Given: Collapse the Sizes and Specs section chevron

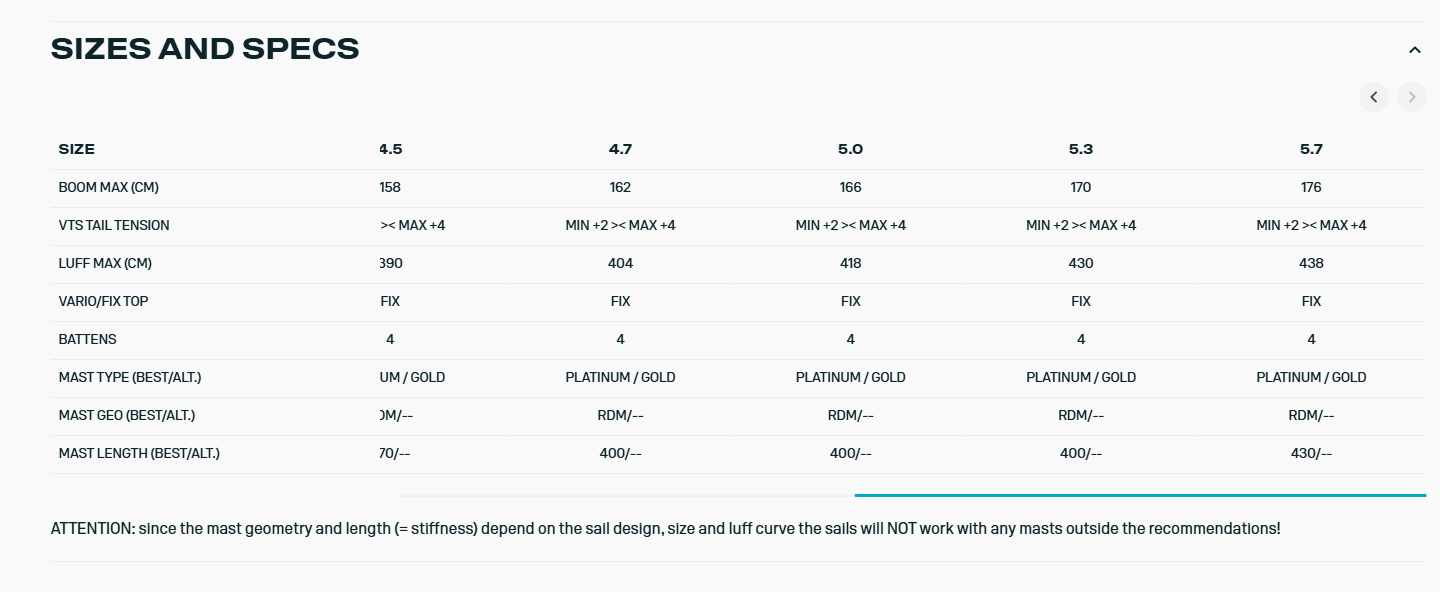Looking at the screenshot, I should click(x=1414, y=49).
